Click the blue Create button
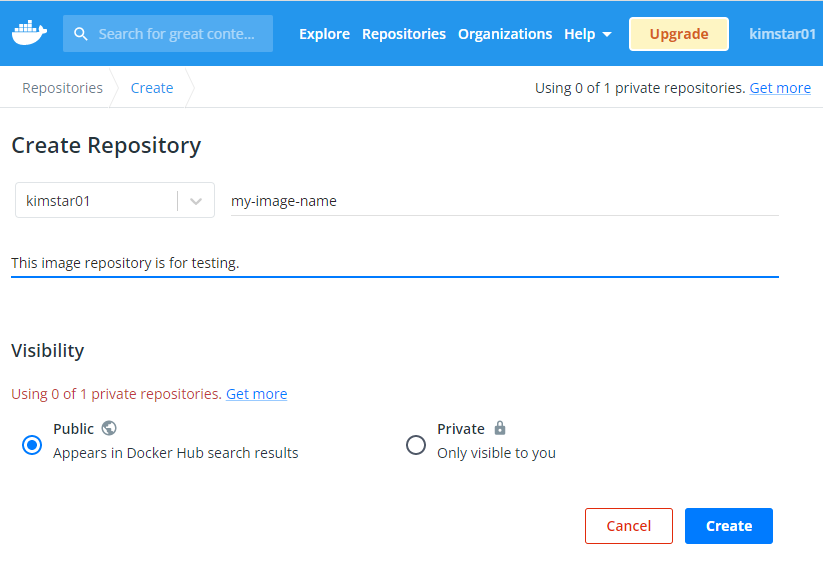Viewport: 823px width, 565px height. 729,526
